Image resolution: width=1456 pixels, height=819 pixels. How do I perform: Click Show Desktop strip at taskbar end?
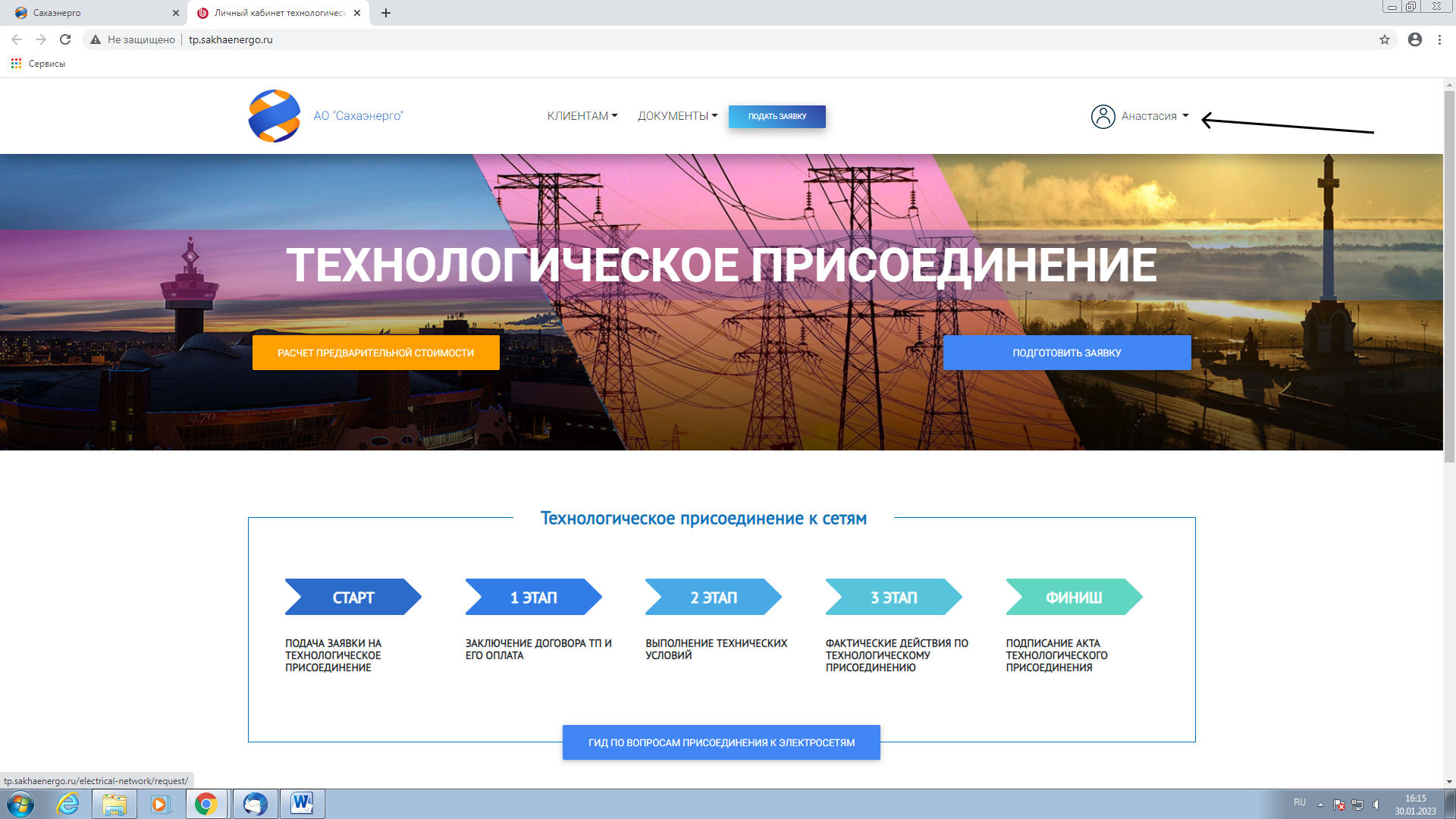pos(1450,804)
